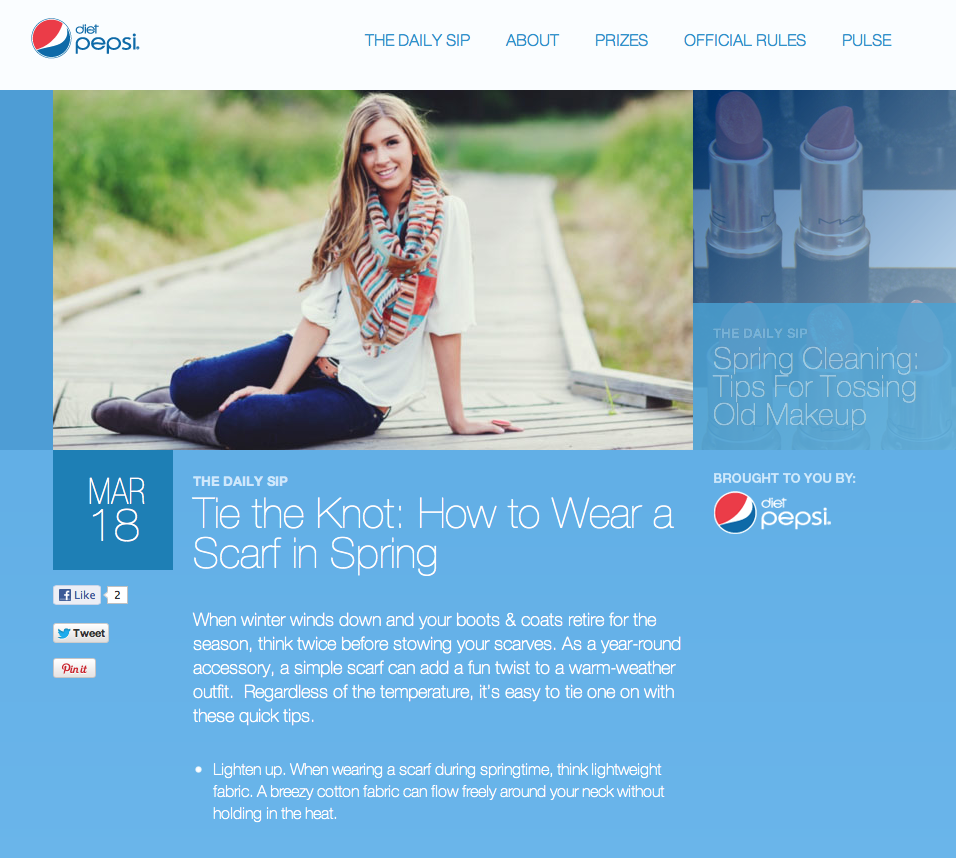
Task: Click the Facebook like count bubble
Action: pos(117,595)
